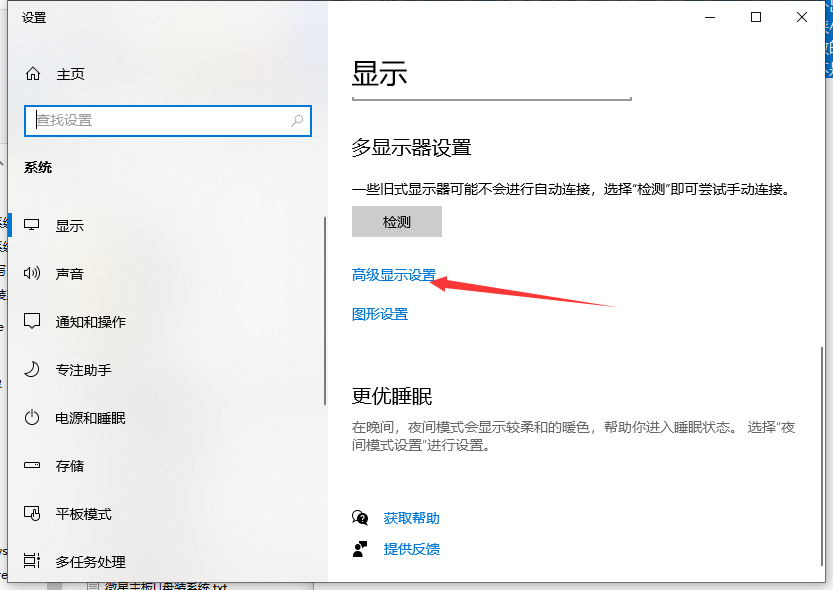The width and height of the screenshot is (833, 590).
Task: Open the 图形设置 link
Action: pos(380,314)
